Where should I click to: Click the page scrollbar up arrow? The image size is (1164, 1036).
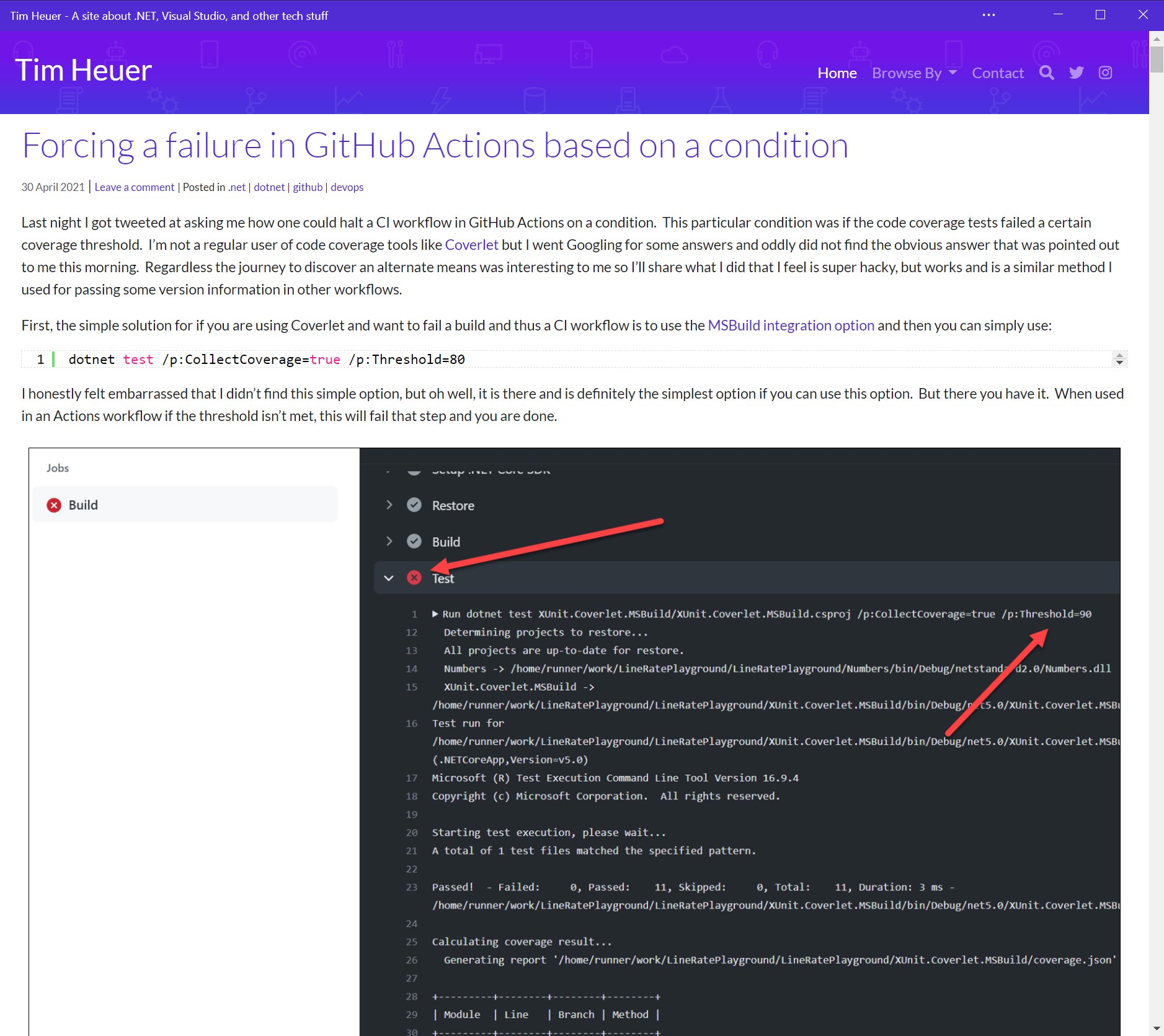point(1157,38)
